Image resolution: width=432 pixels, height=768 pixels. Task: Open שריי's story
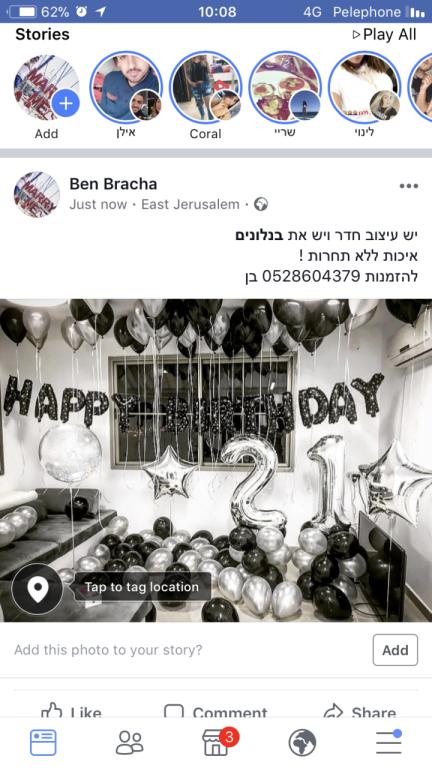point(285,88)
